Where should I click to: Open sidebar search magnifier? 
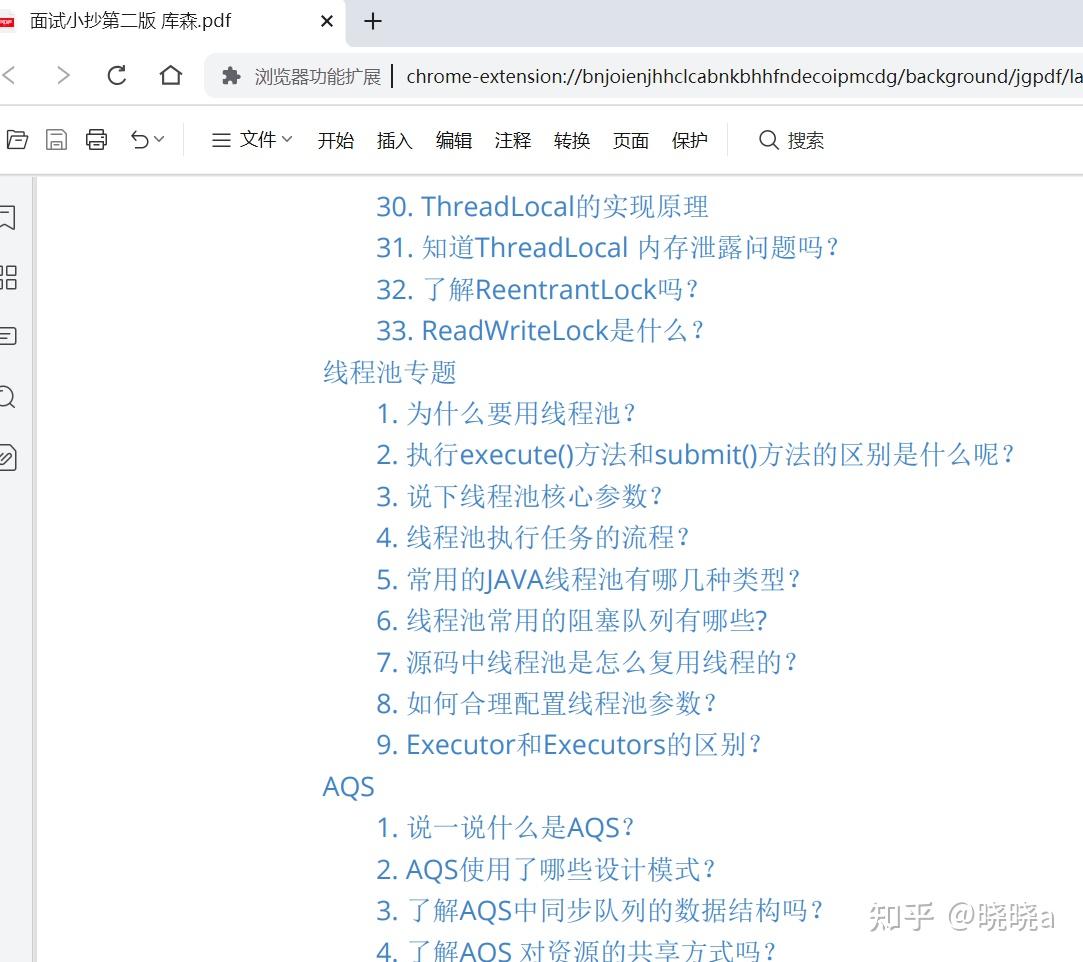tap(8, 397)
